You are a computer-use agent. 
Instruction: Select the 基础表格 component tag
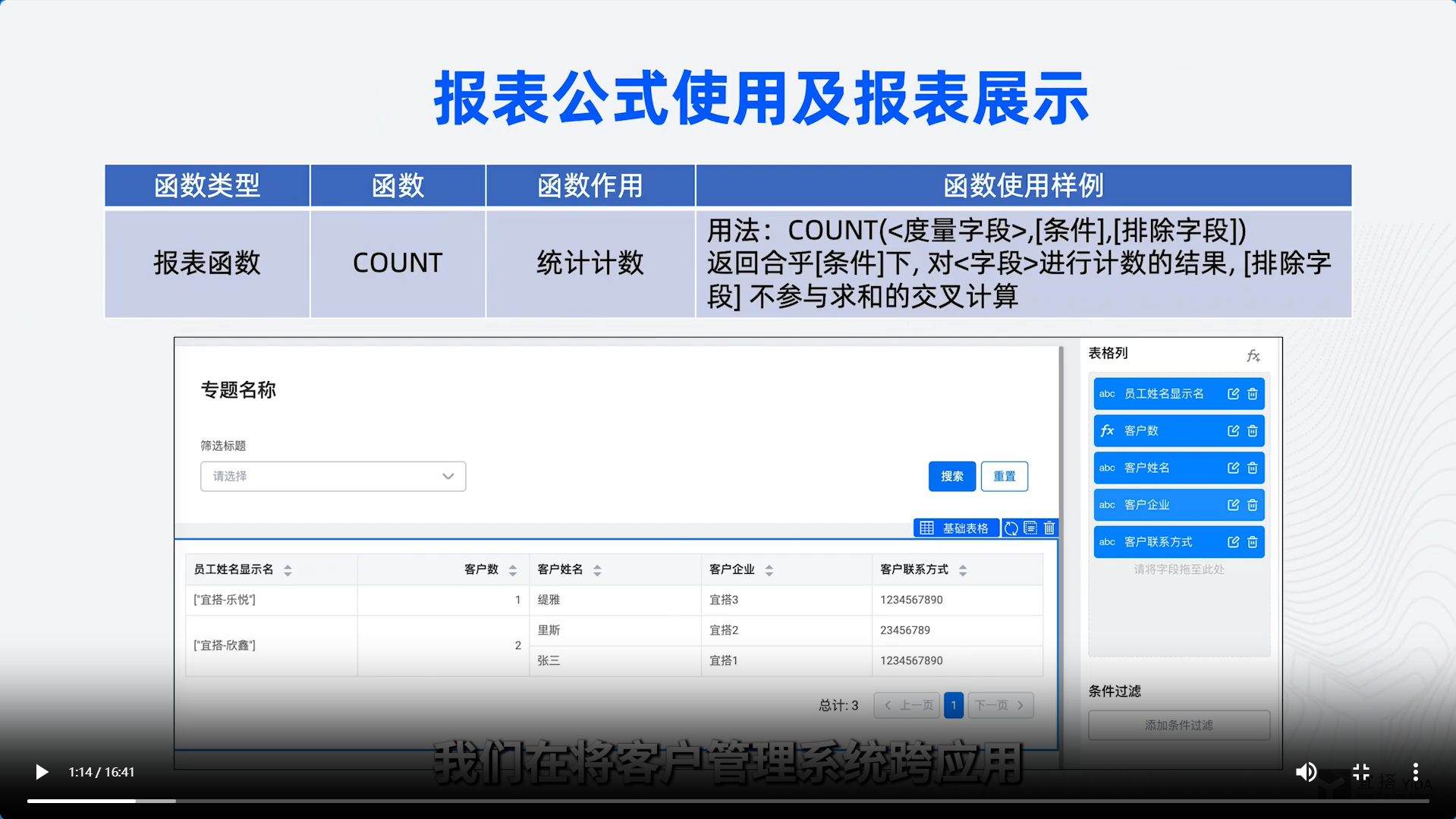tap(956, 528)
